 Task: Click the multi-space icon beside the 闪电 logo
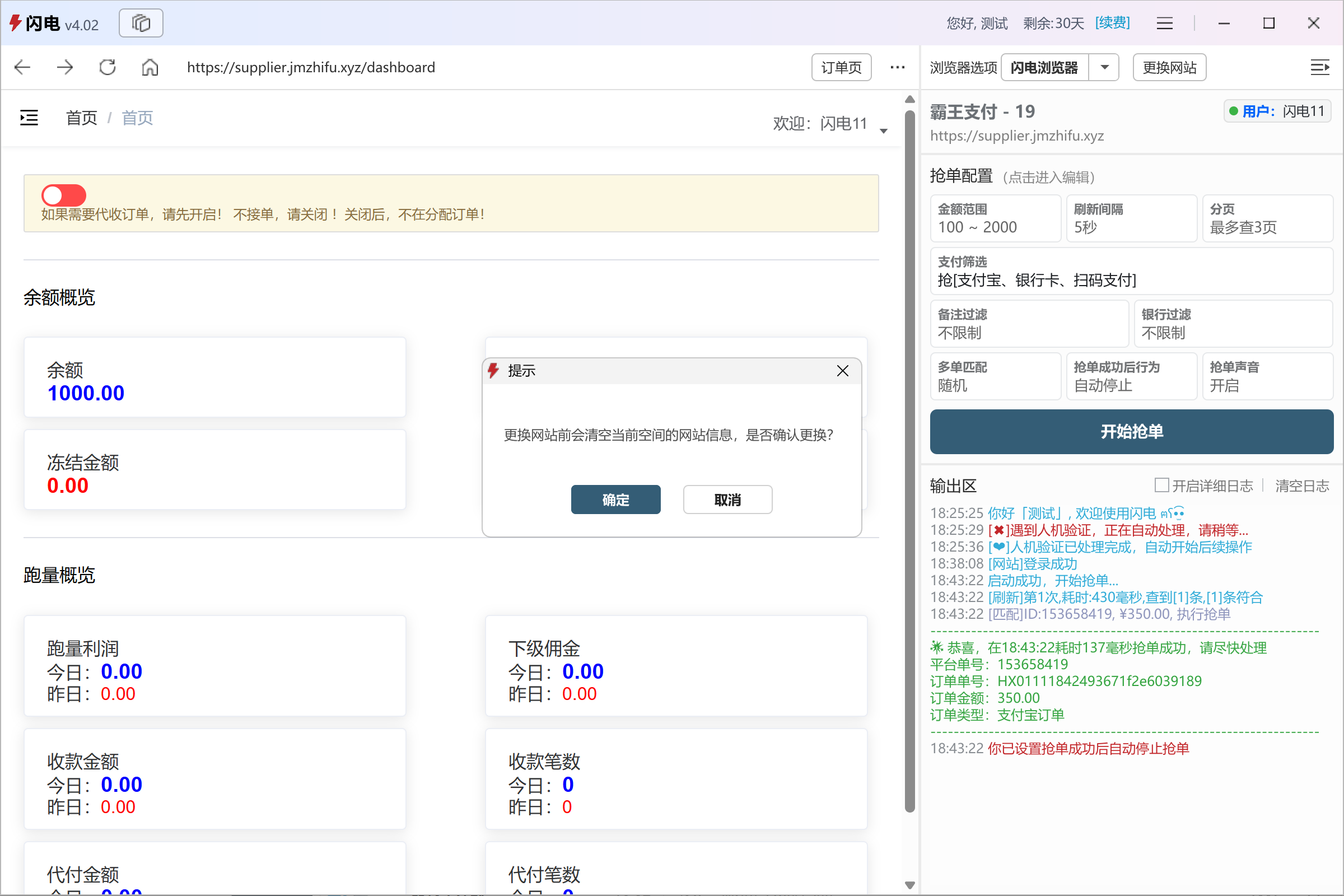[x=141, y=23]
